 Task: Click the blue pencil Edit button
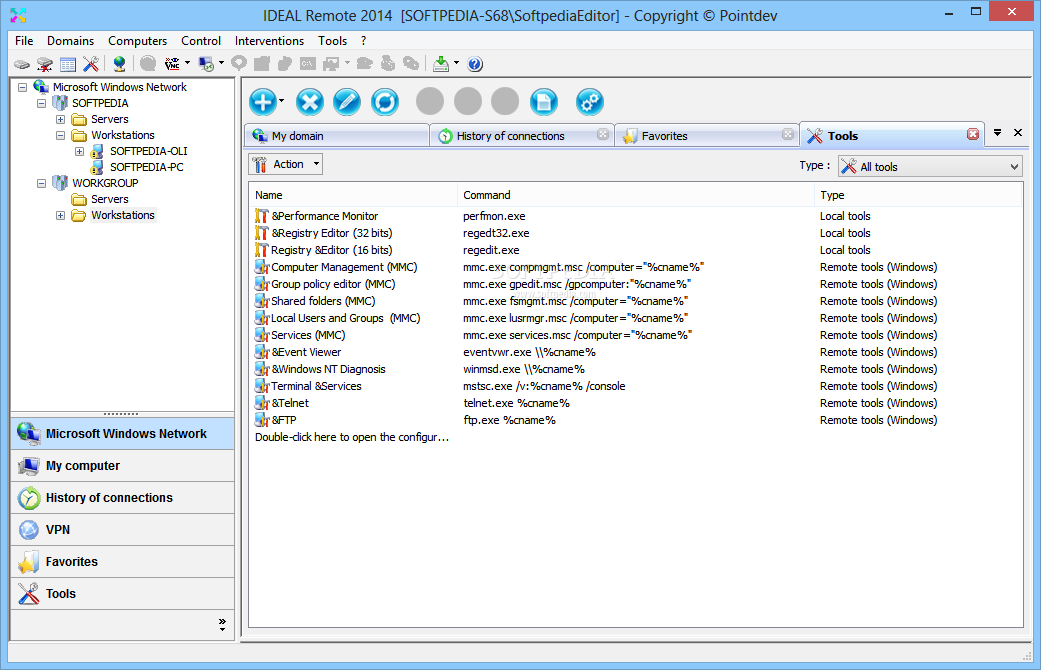pyautogui.click(x=347, y=102)
